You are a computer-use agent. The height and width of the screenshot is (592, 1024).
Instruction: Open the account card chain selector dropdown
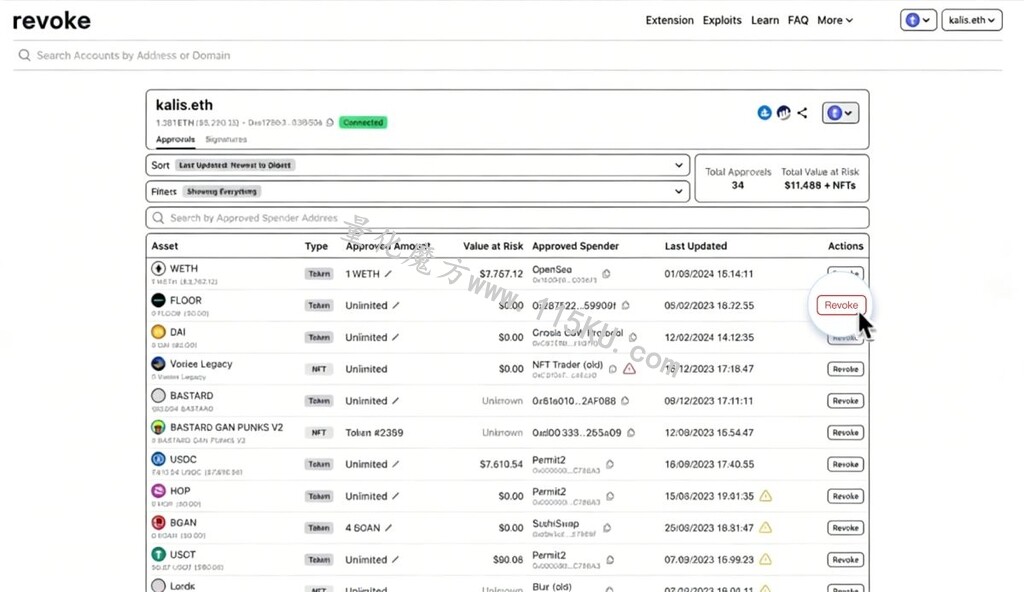pos(840,113)
